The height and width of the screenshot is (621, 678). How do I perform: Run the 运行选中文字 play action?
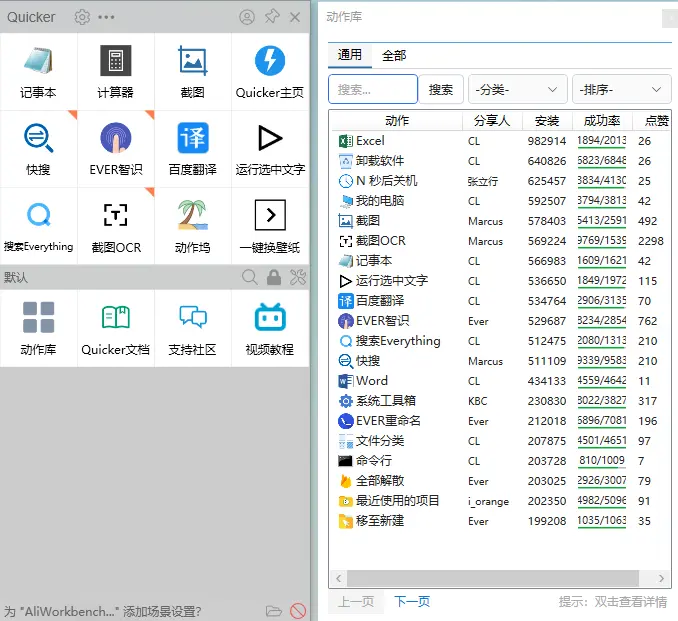point(270,149)
